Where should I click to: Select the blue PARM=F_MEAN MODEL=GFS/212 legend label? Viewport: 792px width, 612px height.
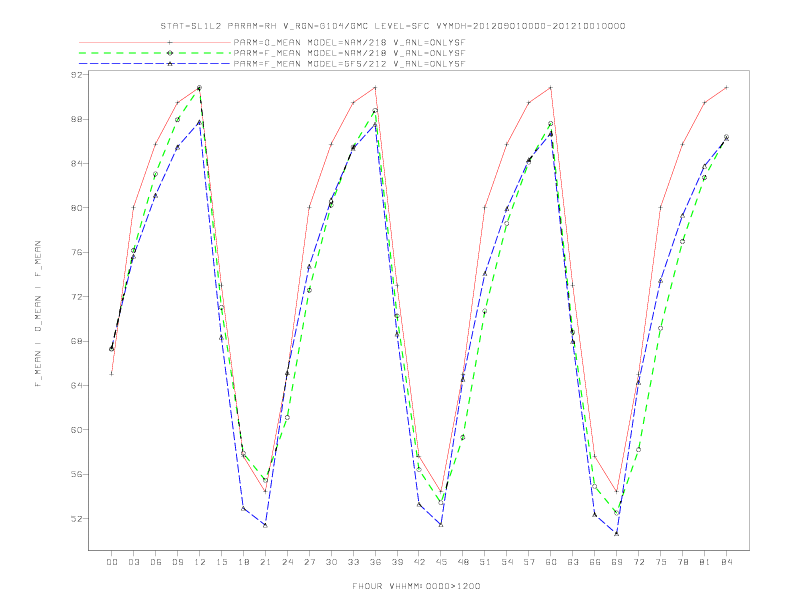(x=349, y=64)
